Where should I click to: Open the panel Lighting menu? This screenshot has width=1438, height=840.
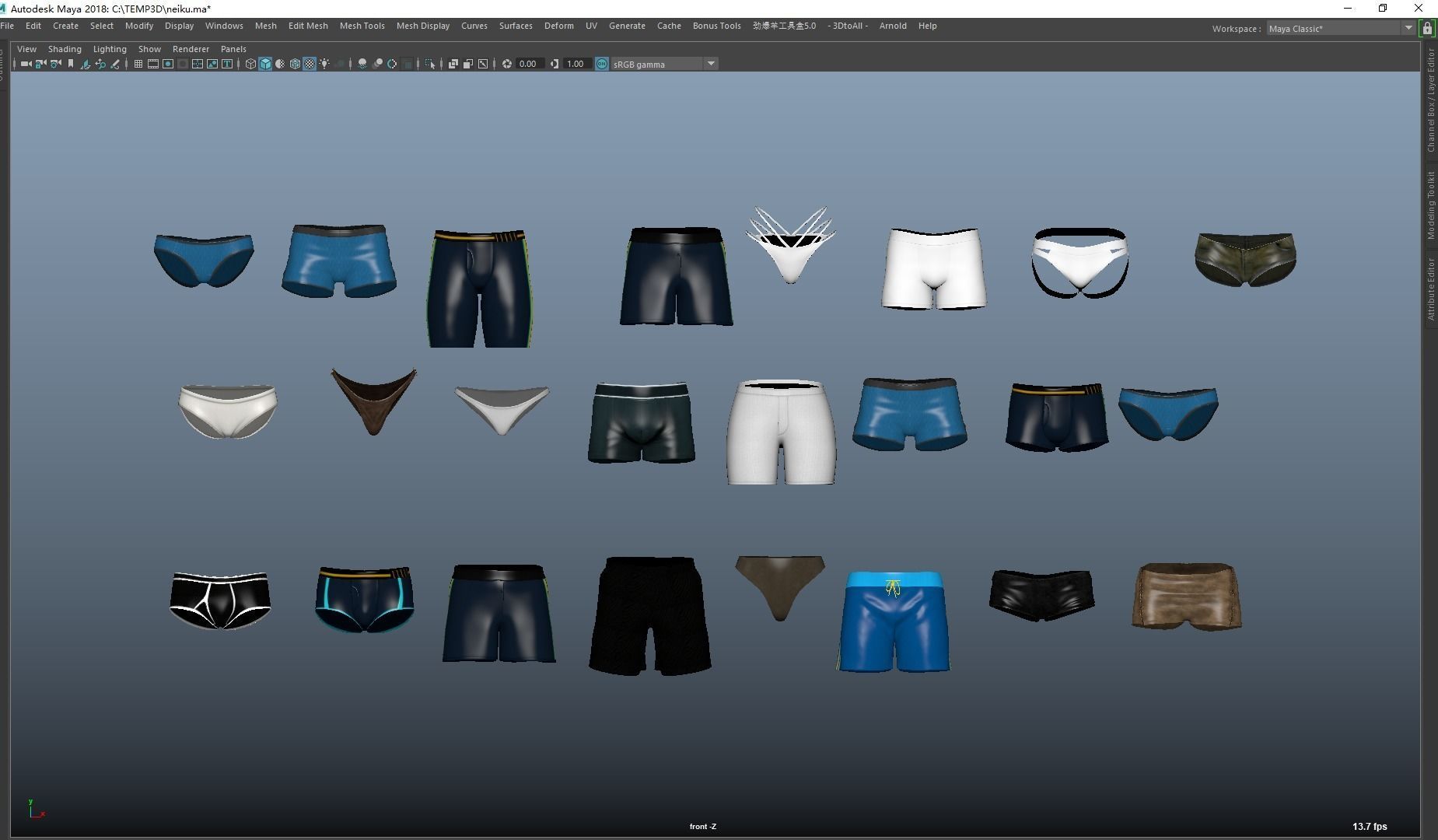click(x=110, y=49)
